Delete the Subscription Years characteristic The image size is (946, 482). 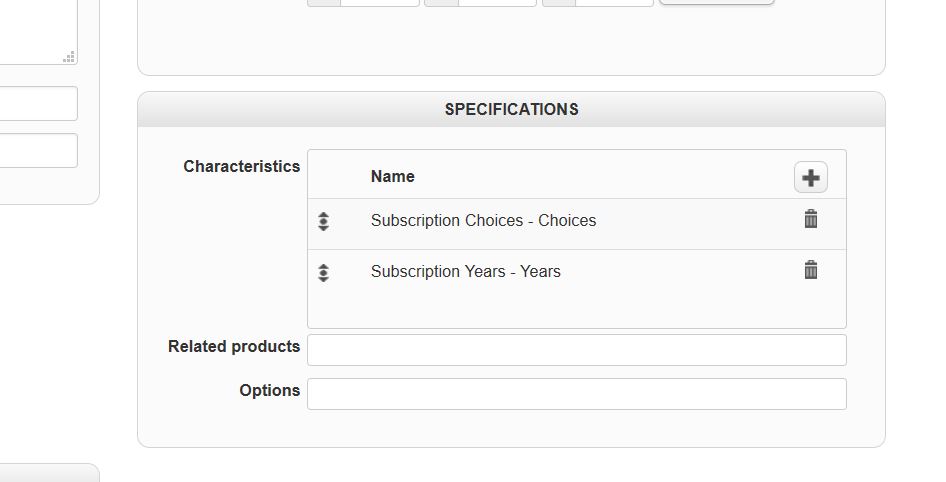click(x=811, y=270)
